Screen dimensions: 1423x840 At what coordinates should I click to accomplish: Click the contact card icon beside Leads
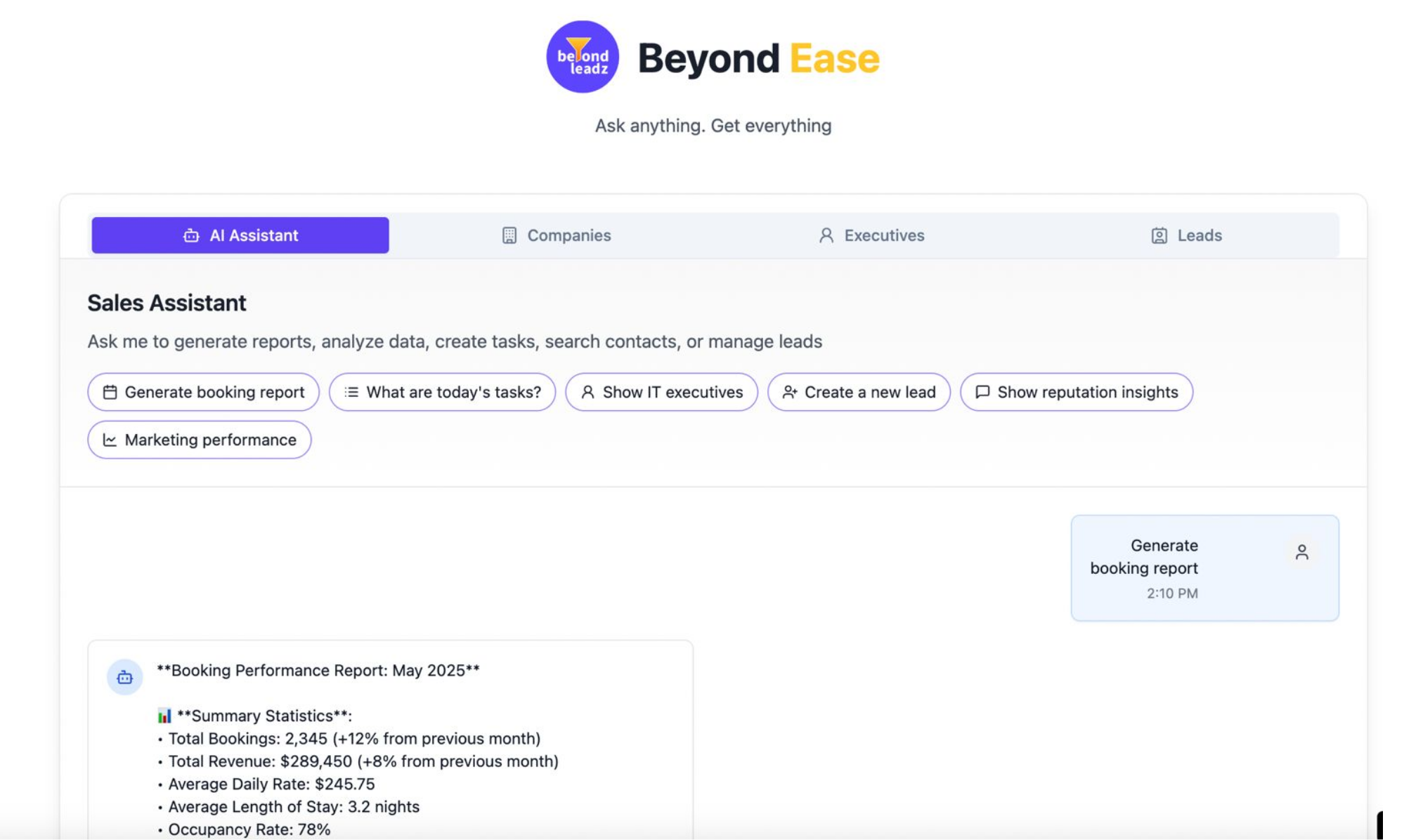pyautogui.click(x=1159, y=236)
